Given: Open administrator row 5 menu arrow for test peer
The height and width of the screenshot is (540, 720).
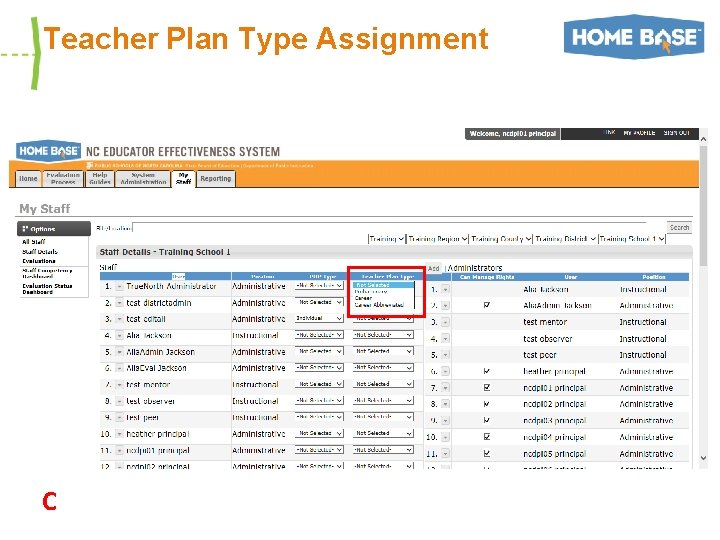Looking at the screenshot, I should coord(445,355).
